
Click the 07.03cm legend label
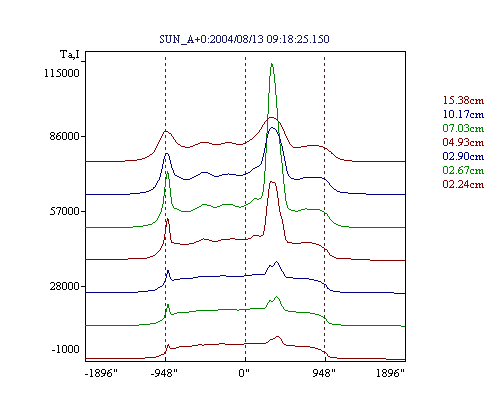pos(463,128)
